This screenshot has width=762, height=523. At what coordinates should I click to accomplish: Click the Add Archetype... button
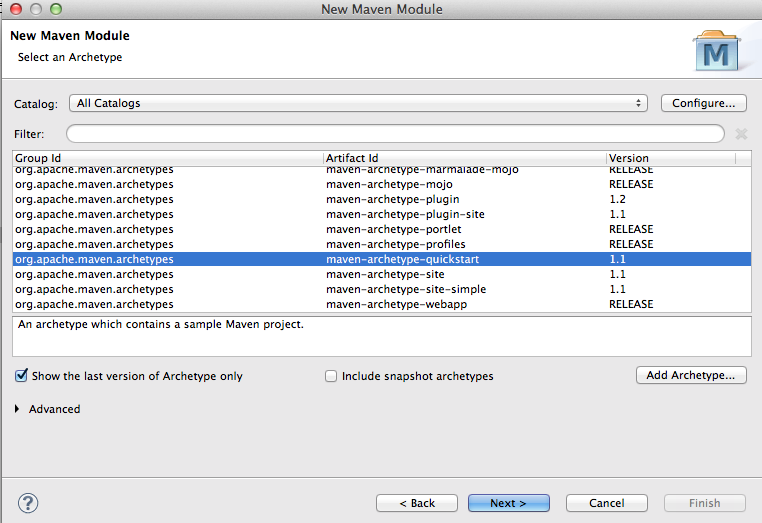tap(691, 375)
